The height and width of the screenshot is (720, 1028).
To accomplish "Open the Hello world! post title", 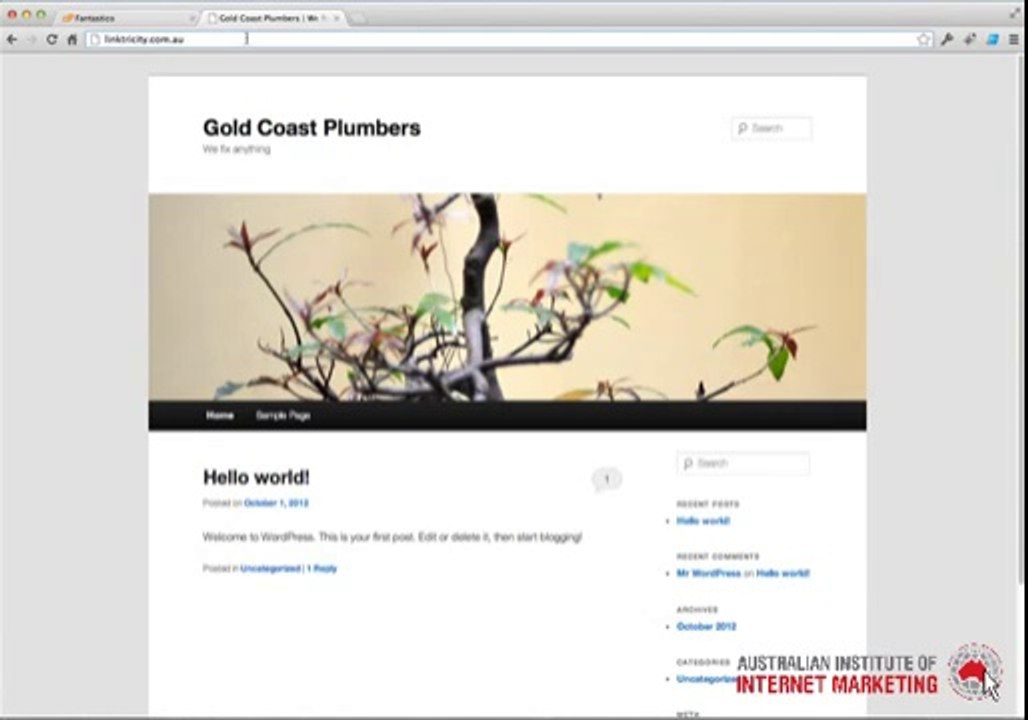I will [256, 477].
